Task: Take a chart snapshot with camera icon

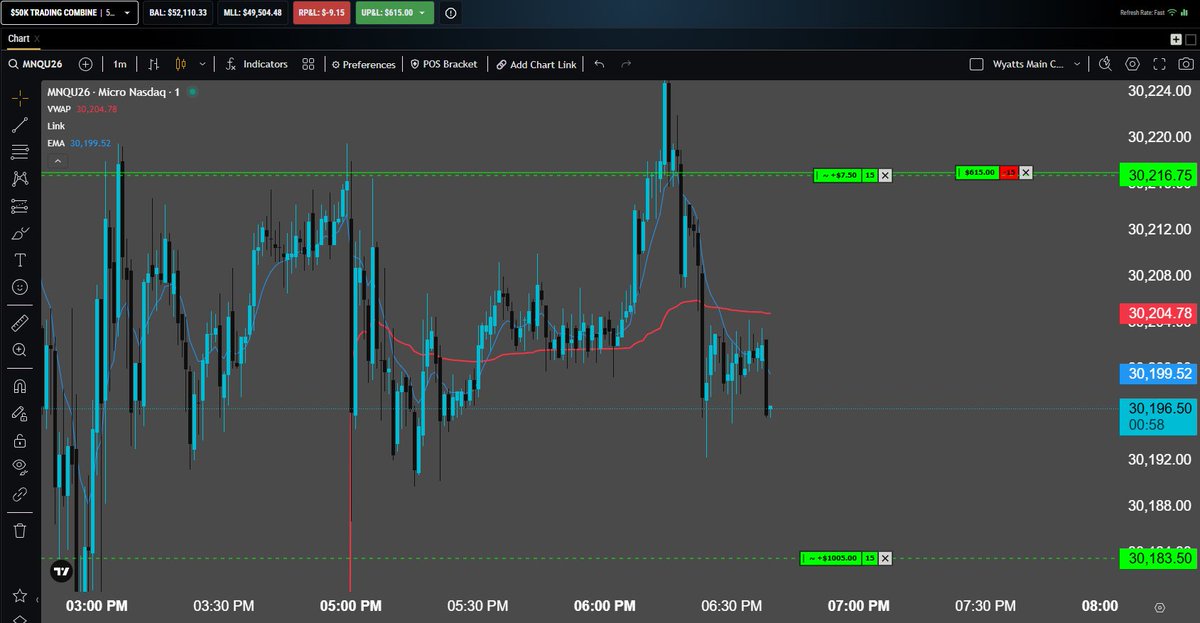Action: [1186, 64]
